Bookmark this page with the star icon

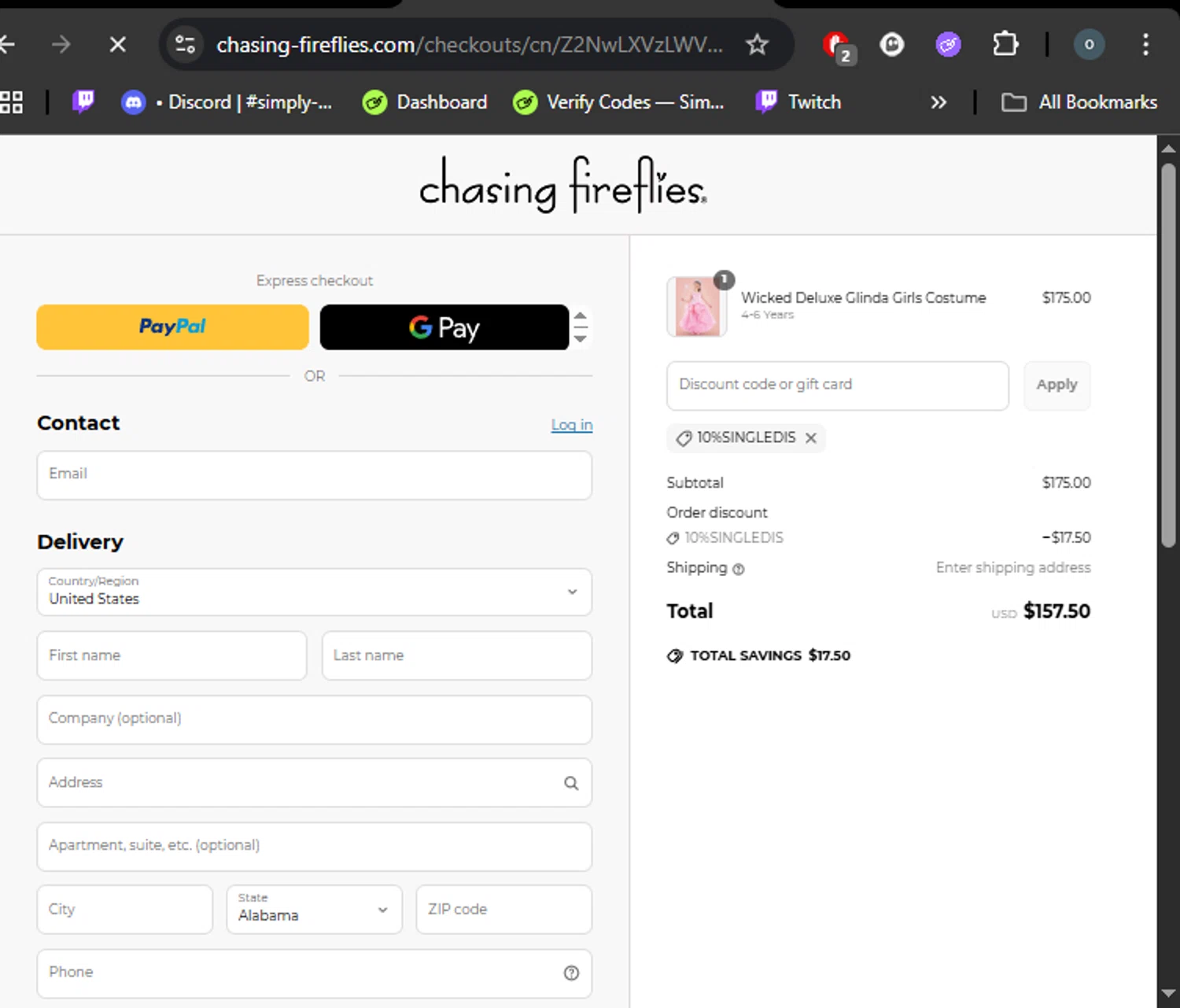click(757, 45)
